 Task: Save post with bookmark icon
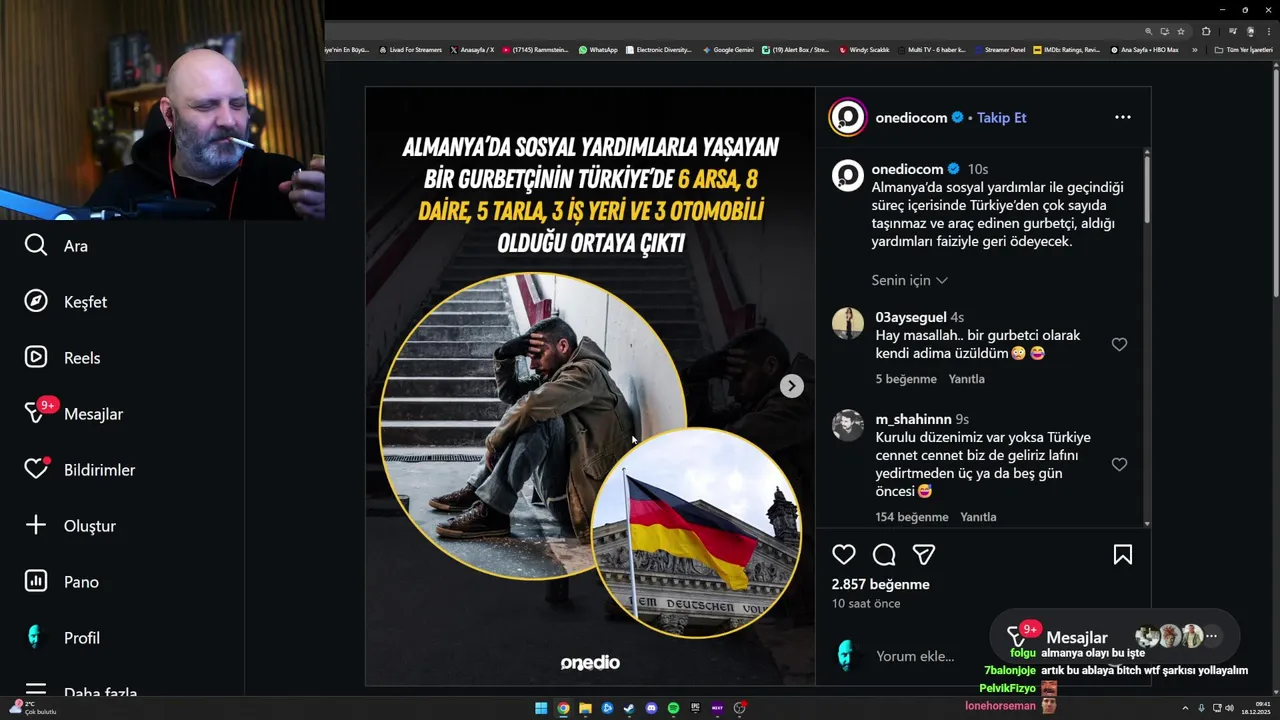1123,554
